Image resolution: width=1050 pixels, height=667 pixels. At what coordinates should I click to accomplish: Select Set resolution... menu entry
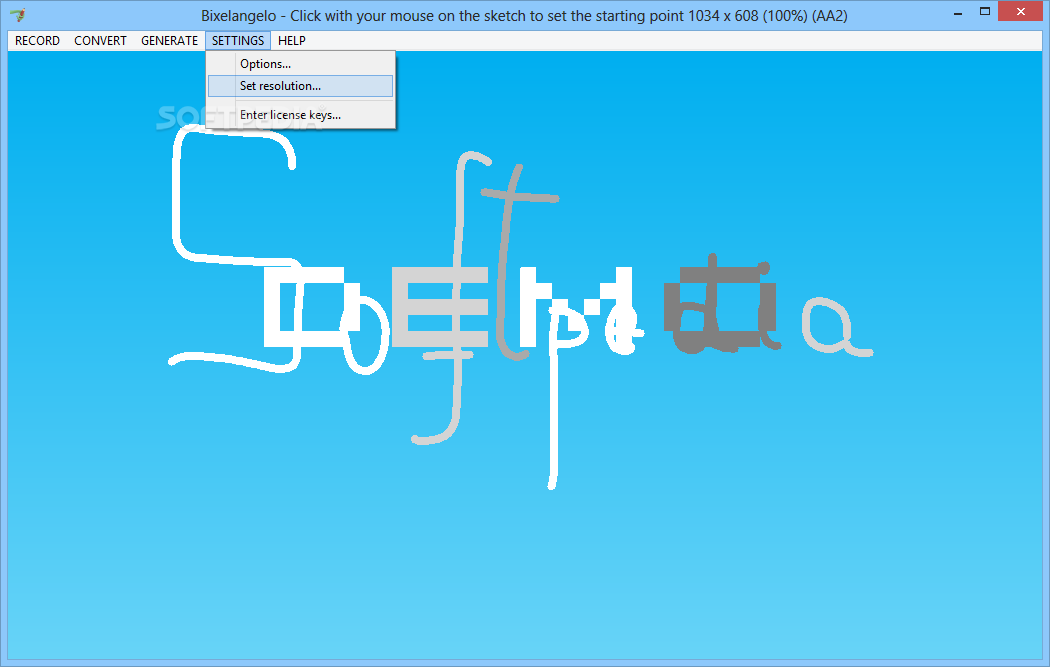pos(301,86)
